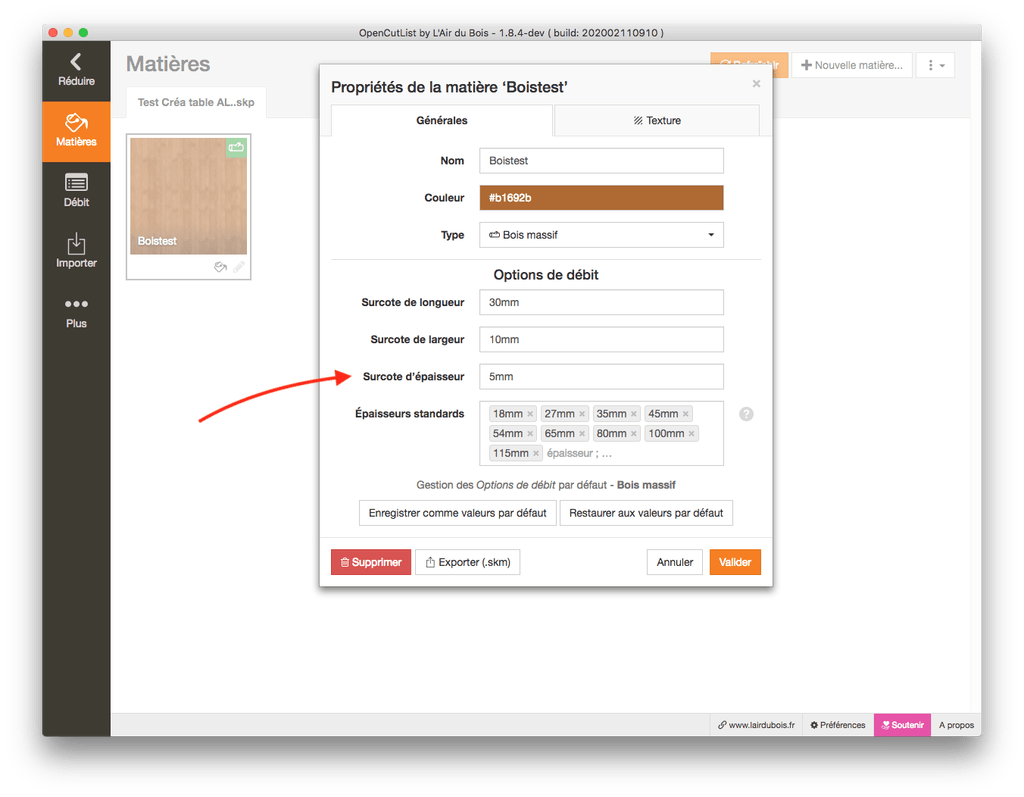Click the épaisseur tag entry placeholder
1024x797 pixels.
coord(579,453)
